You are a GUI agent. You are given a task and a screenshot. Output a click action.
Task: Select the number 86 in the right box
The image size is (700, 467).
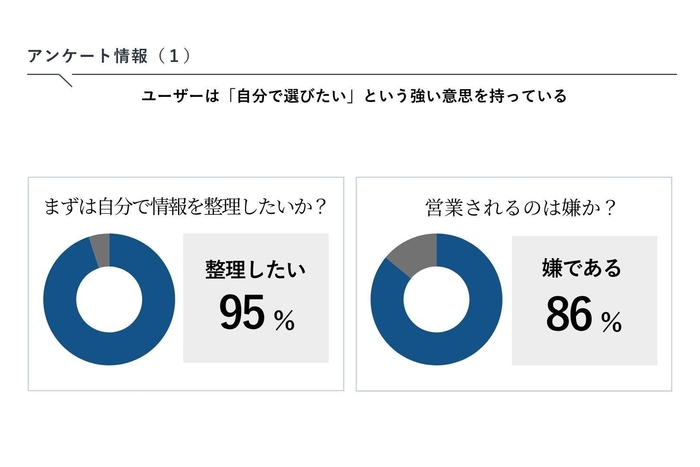(x=568, y=316)
